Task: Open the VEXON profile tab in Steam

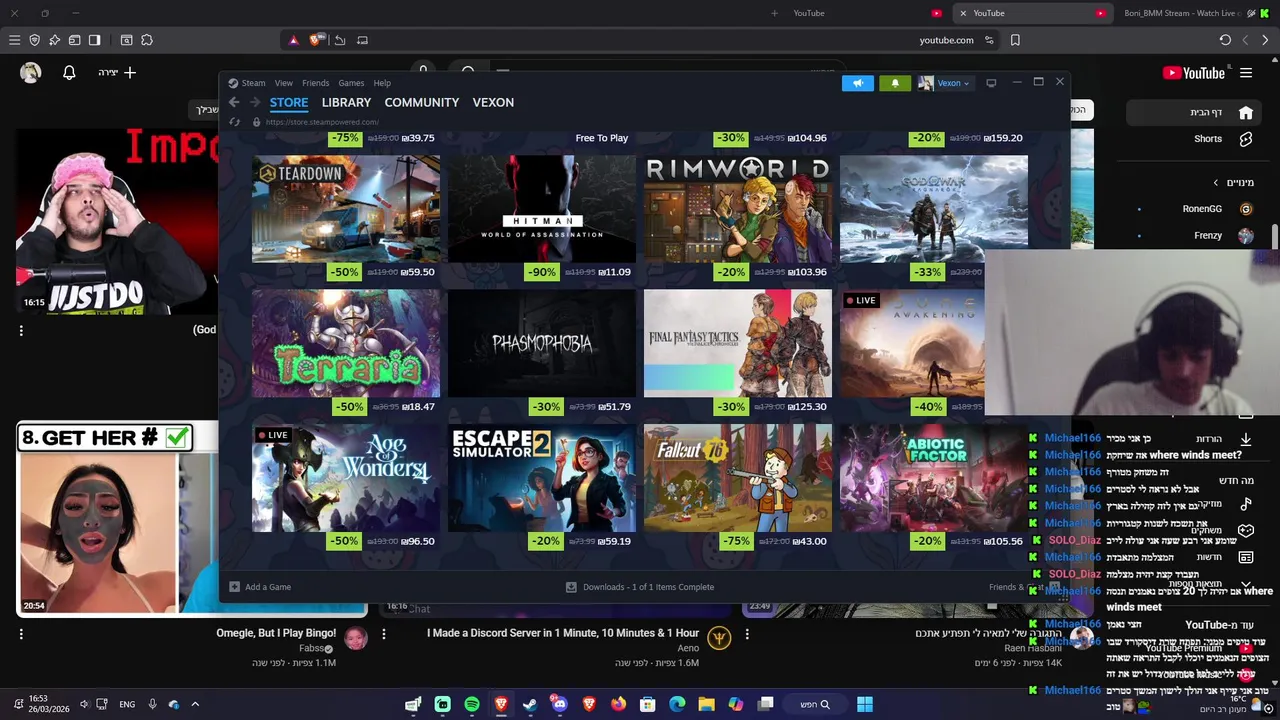Action: (493, 102)
